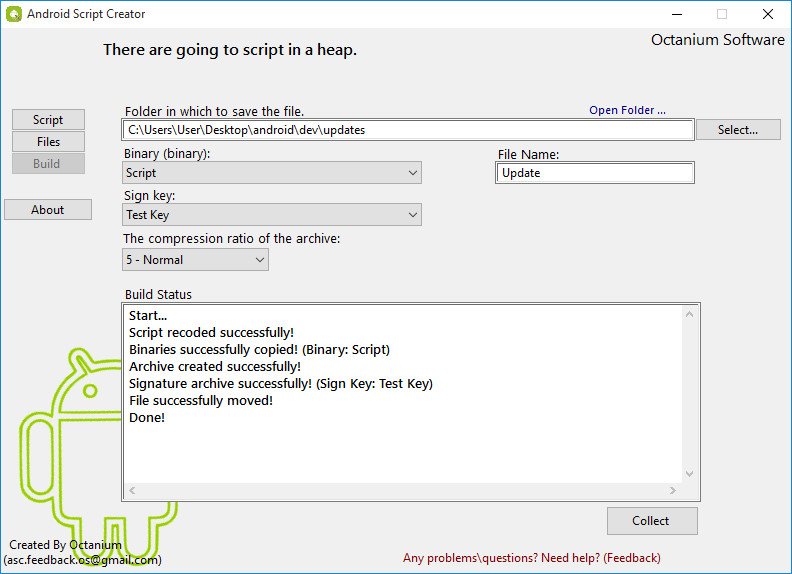Click the File Name input field
Image resolution: width=792 pixels, height=574 pixels.
(595, 173)
